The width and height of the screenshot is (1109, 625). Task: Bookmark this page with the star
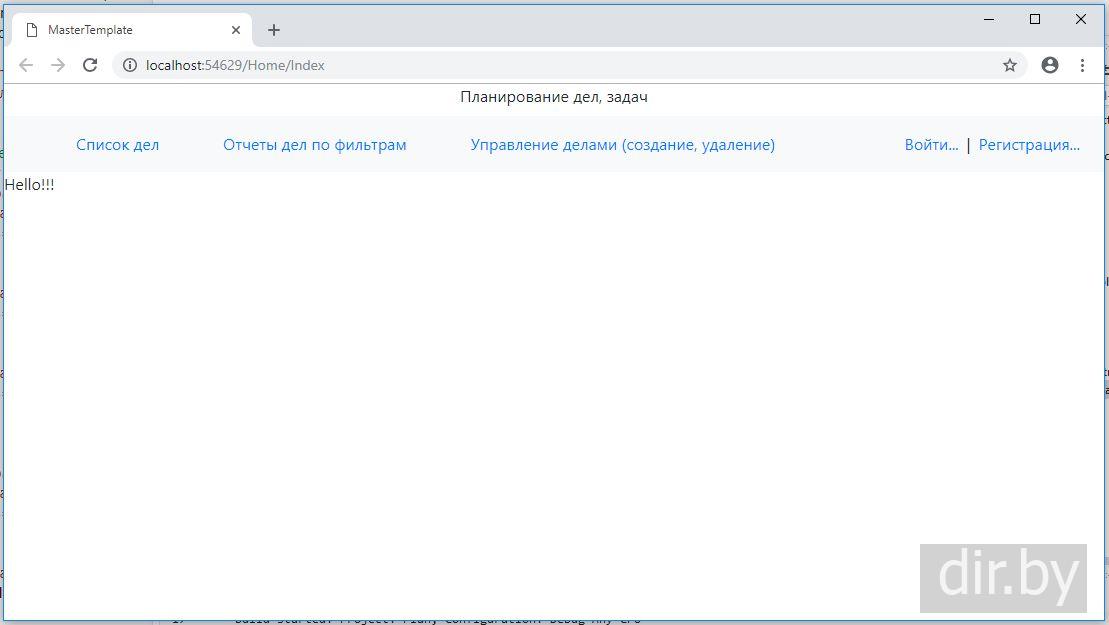(1010, 65)
